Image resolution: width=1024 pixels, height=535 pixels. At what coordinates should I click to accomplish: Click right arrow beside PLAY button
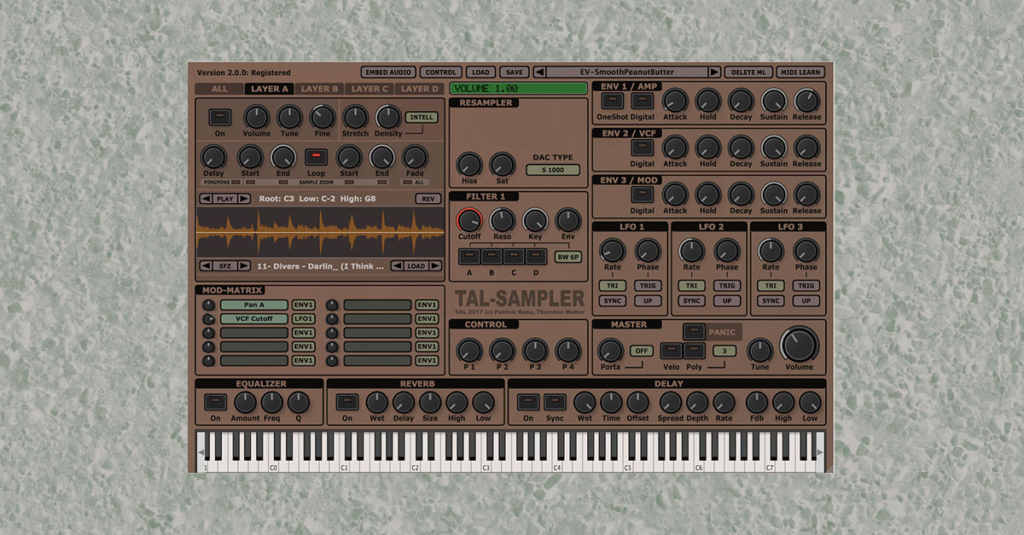click(244, 199)
